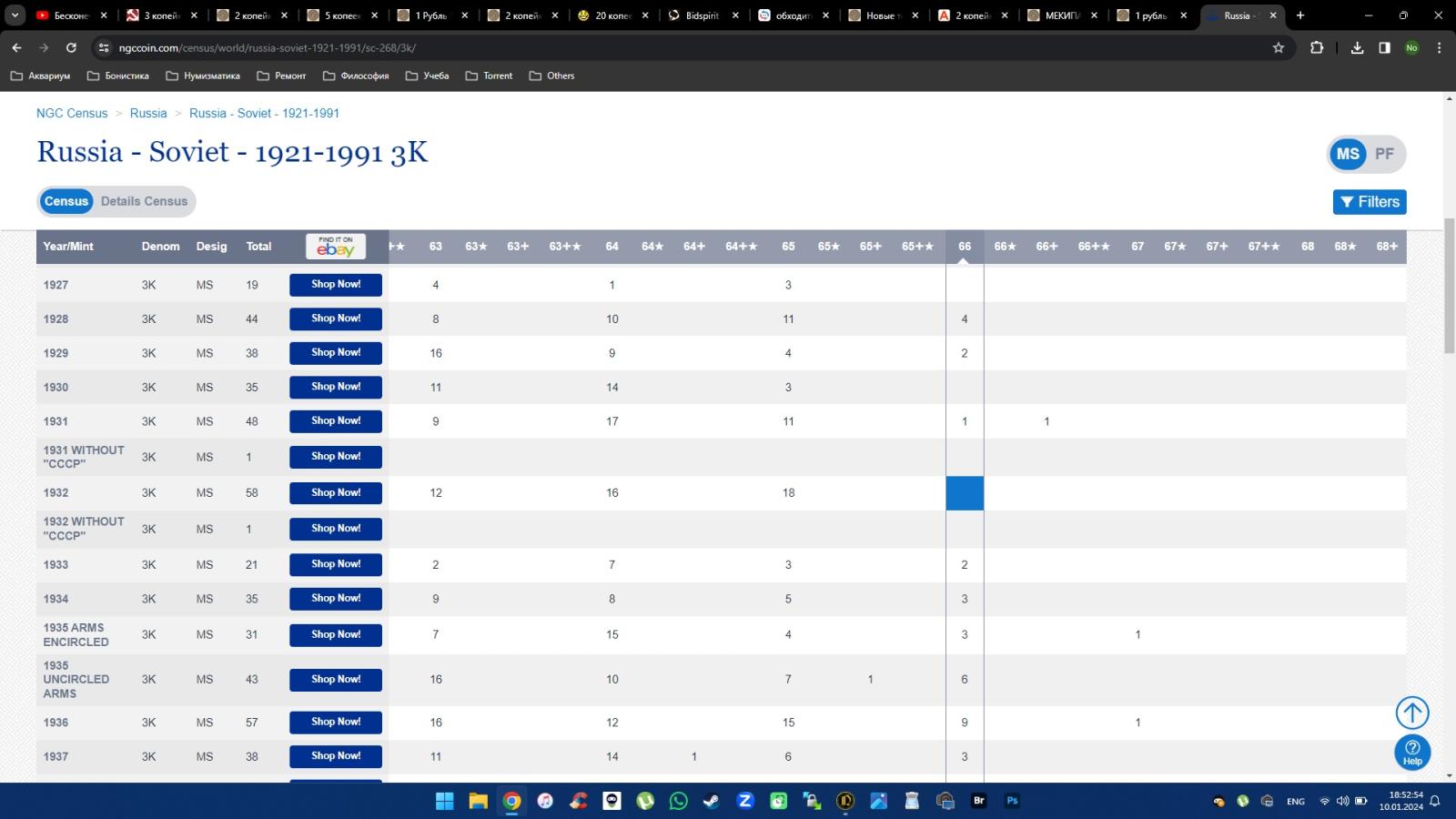
Task: Click the address bar URL field
Action: pos(682,47)
